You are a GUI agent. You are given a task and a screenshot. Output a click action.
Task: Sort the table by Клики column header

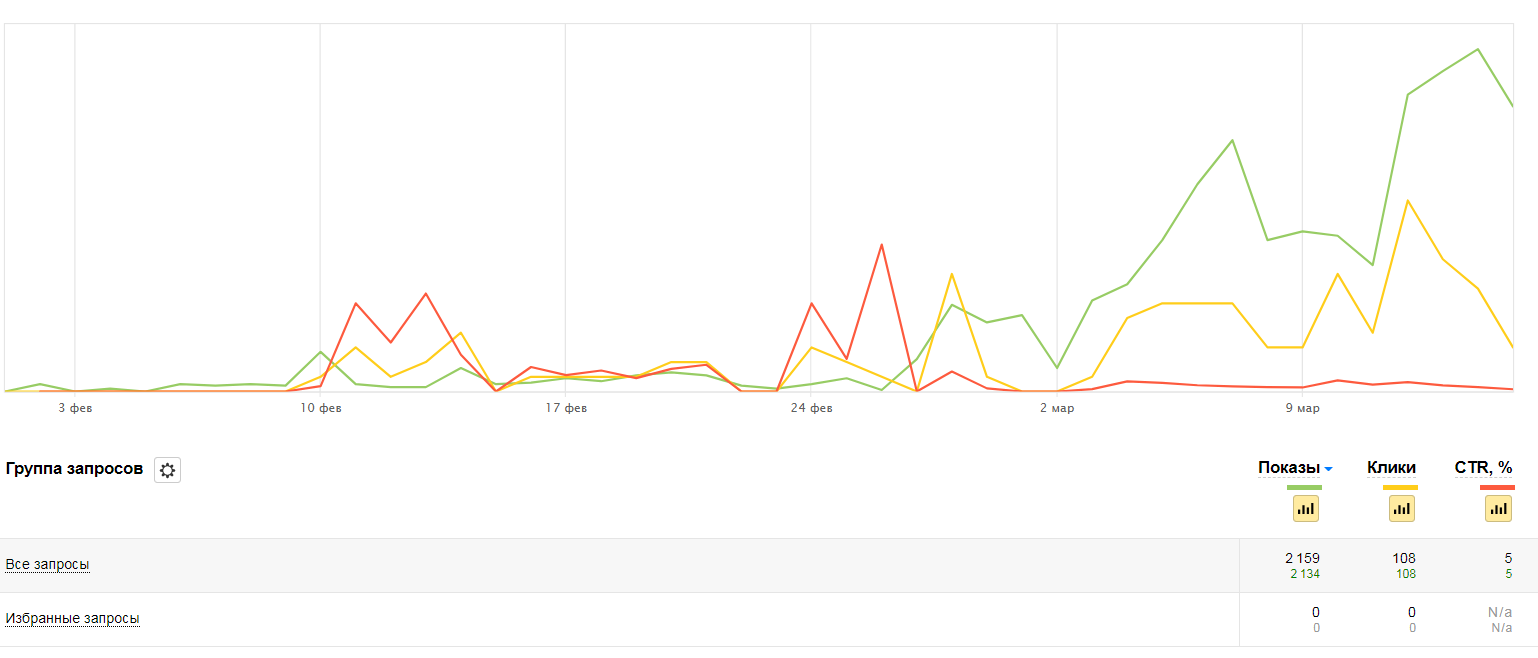click(1391, 467)
